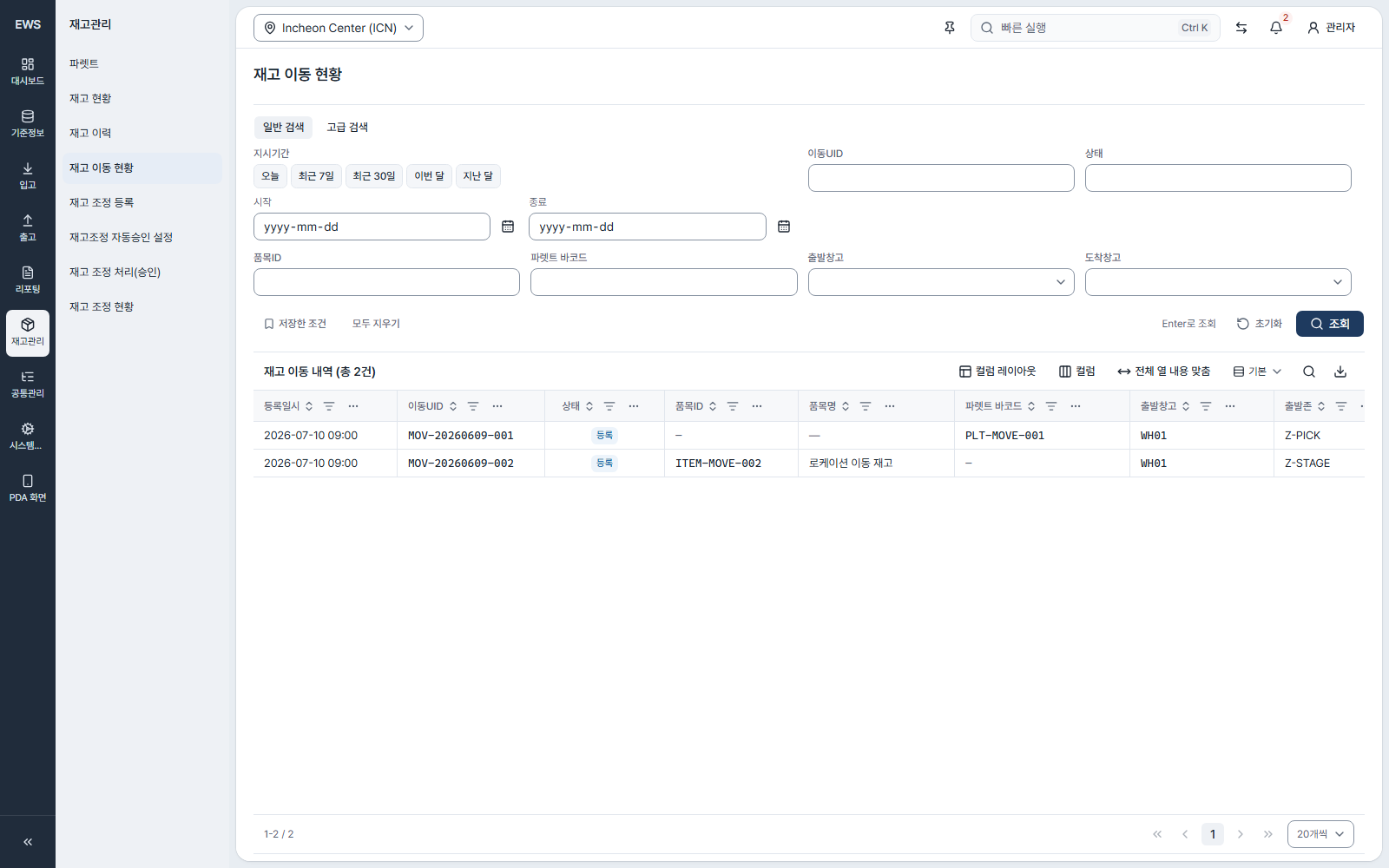The width and height of the screenshot is (1389, 868).
Task: Open 리포팅 in the sidebar
Action: (28, 280)
